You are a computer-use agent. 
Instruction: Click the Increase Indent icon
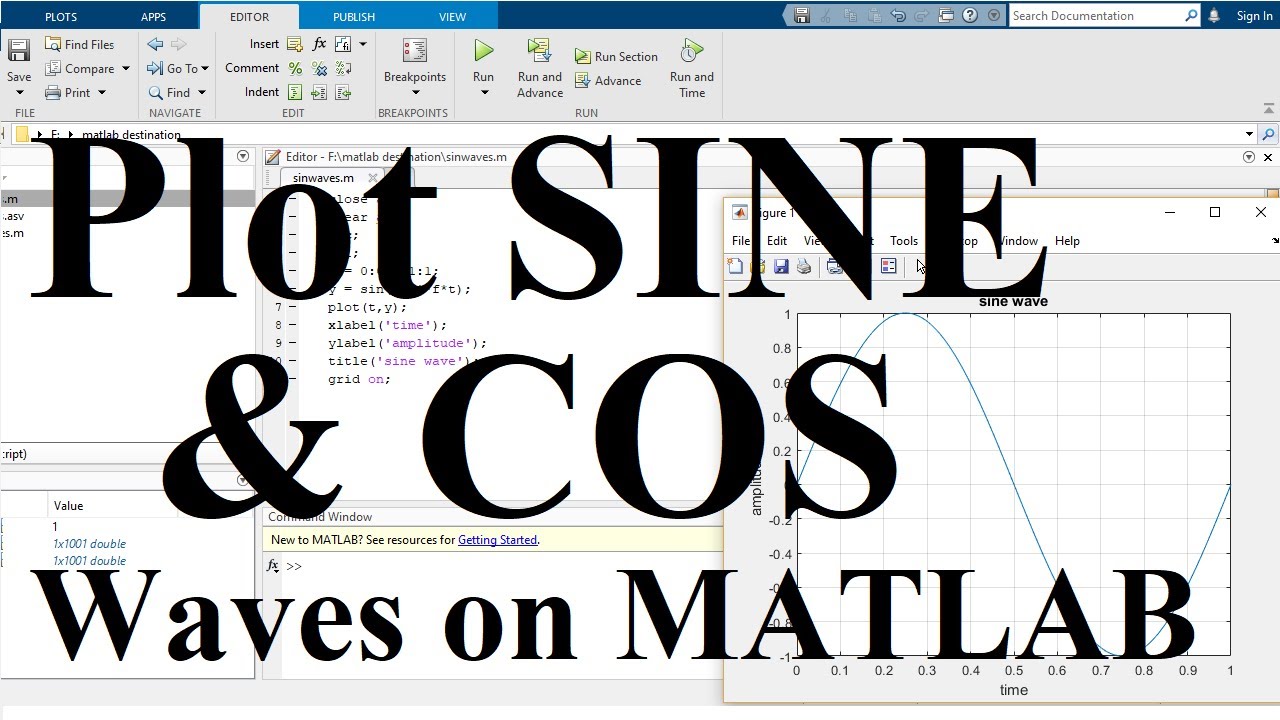pyautogui.click(x=320, y=93)
